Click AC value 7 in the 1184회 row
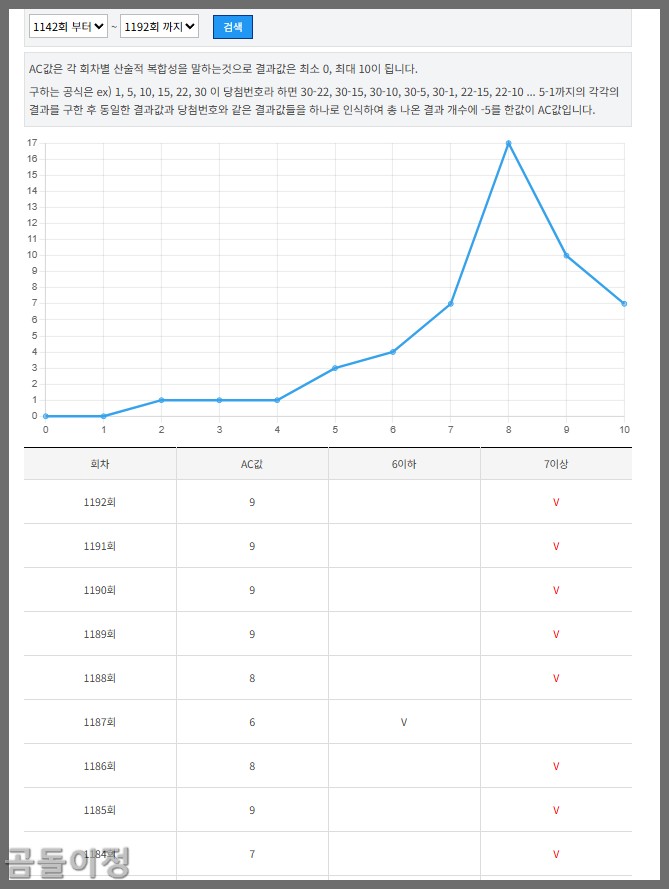 [252, 854]
